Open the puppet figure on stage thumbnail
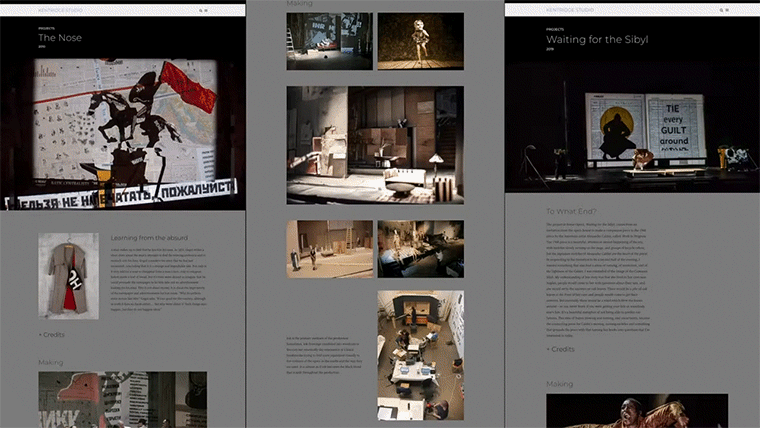This screenshot has height=428, width=760. (420, 41)
